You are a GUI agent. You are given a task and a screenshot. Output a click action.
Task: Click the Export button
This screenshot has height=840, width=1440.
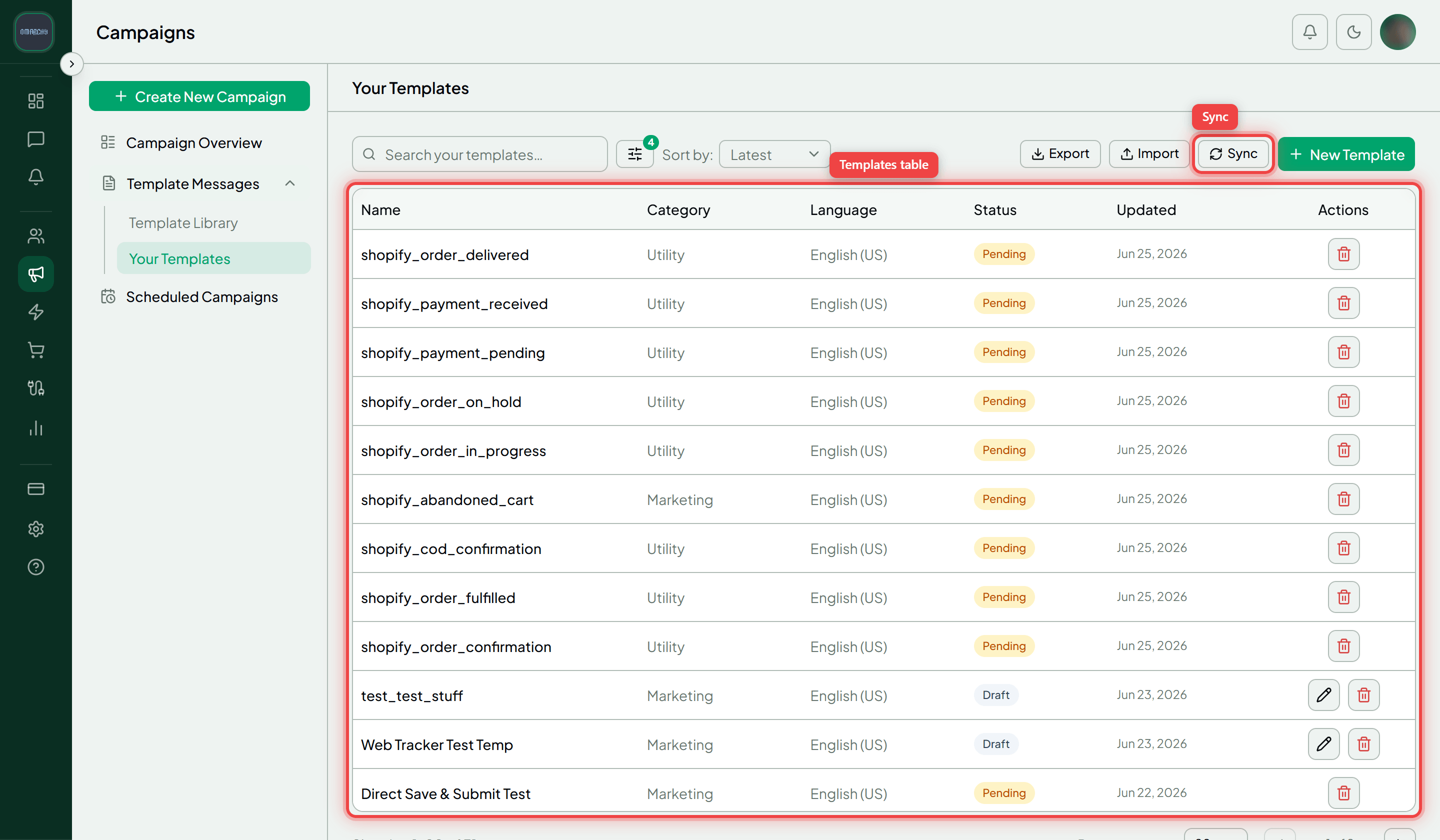coord(1060,154)
